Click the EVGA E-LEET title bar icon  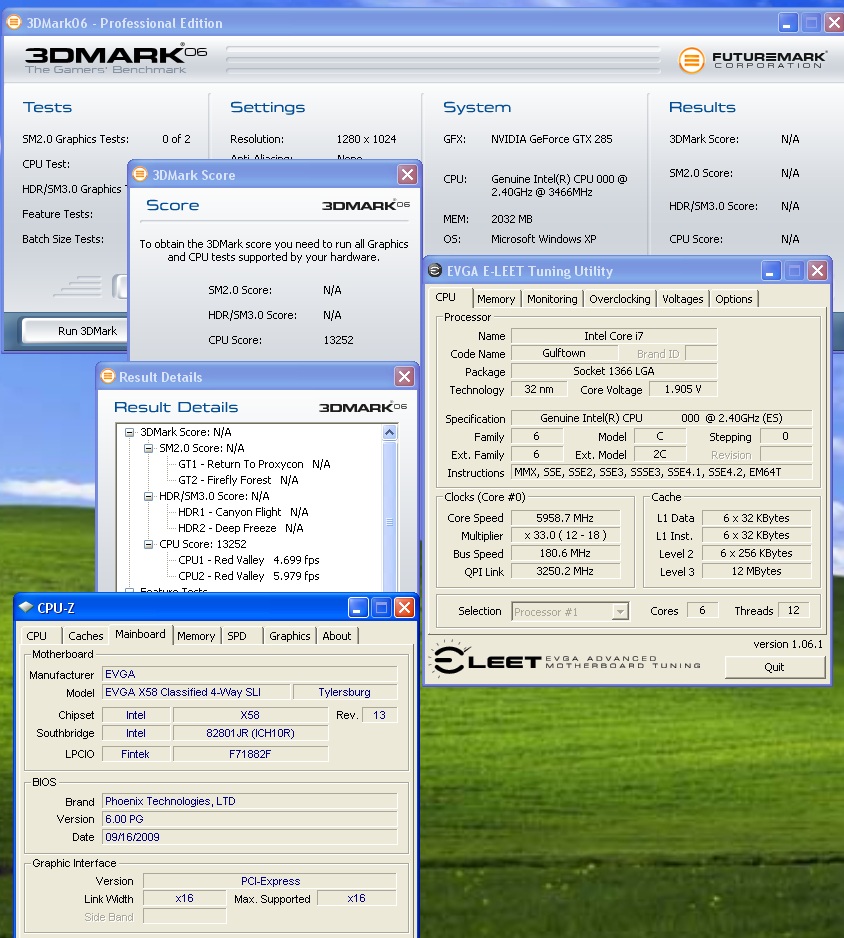tap(435, 270)
